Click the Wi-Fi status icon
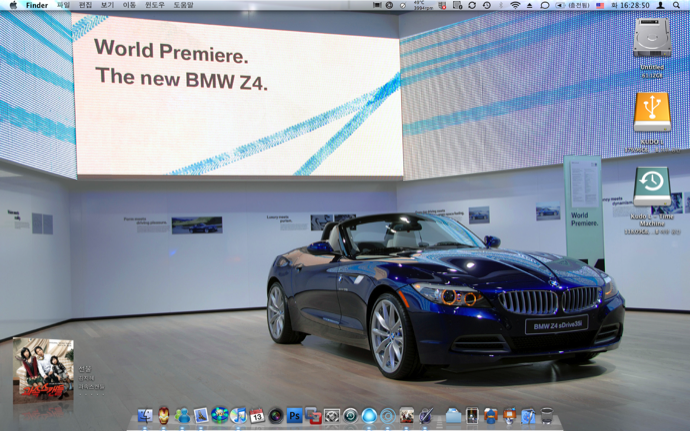 click(x=515, y=5)
